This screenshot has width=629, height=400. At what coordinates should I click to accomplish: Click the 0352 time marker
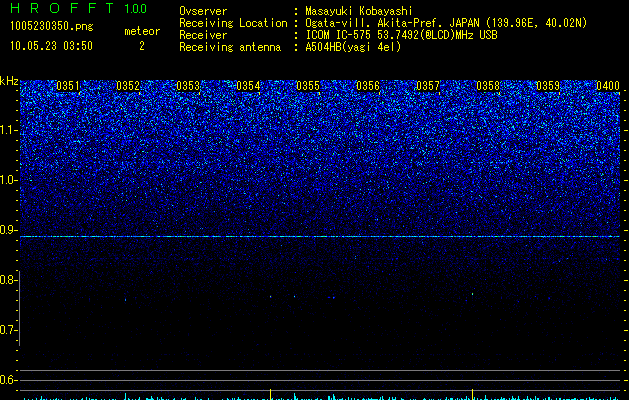(x=128, y=86)
